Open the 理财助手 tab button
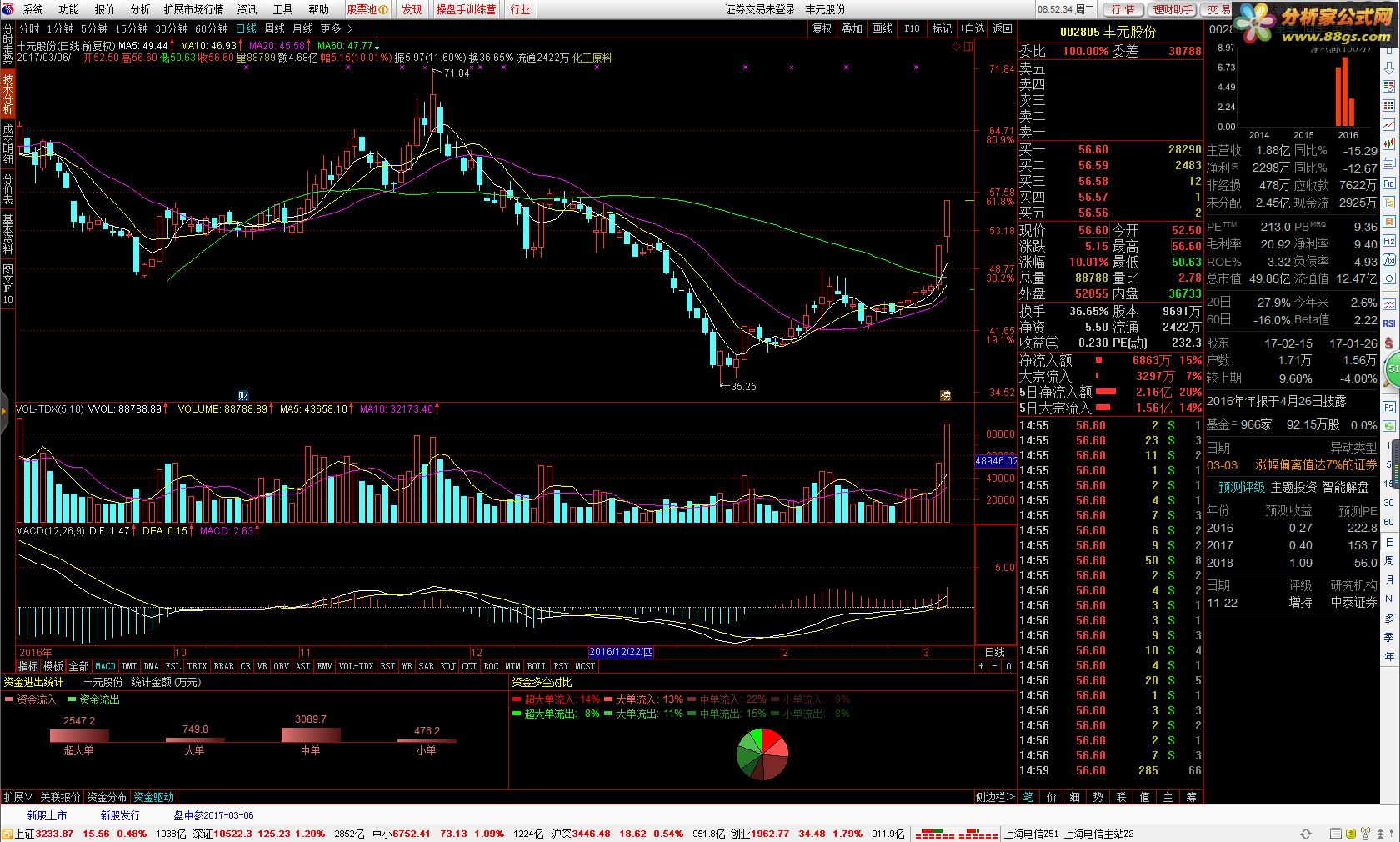1400x842 pixels. click(1172, 9)
